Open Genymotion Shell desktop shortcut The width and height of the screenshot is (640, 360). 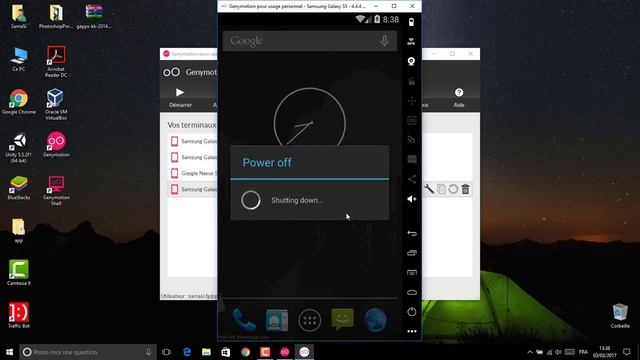tap(56, 190)
